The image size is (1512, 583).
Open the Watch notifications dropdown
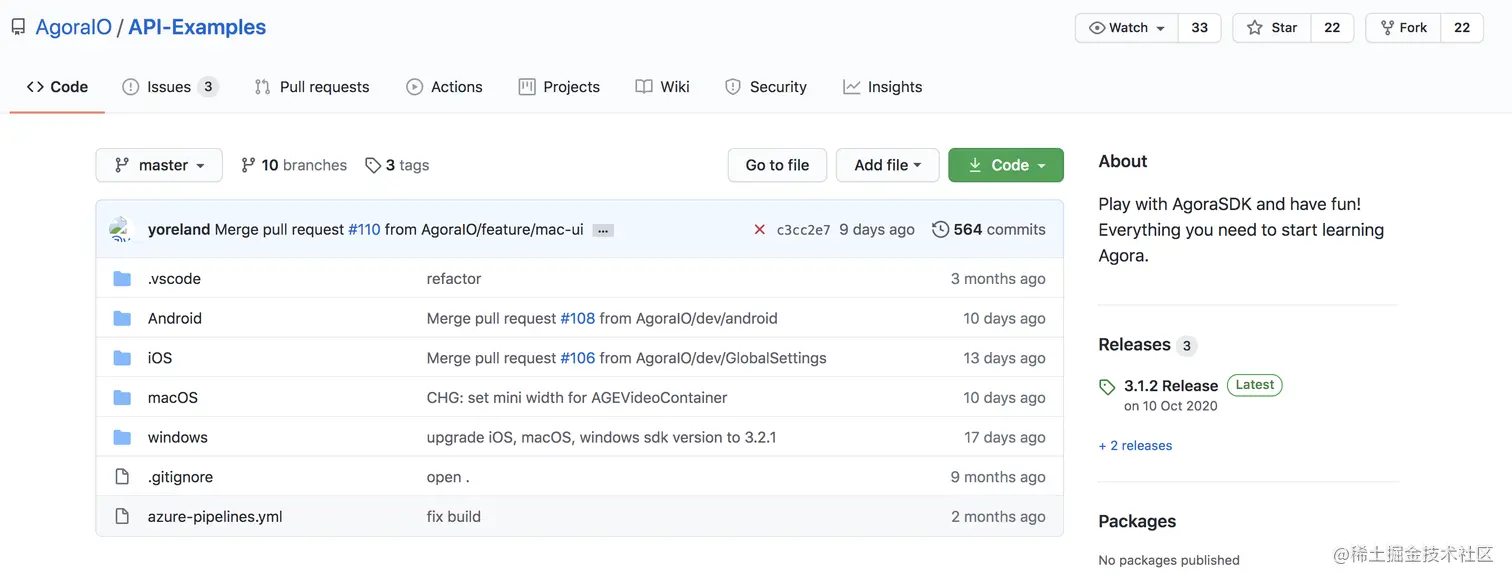pyautogui.click(x=1127, y=28)
